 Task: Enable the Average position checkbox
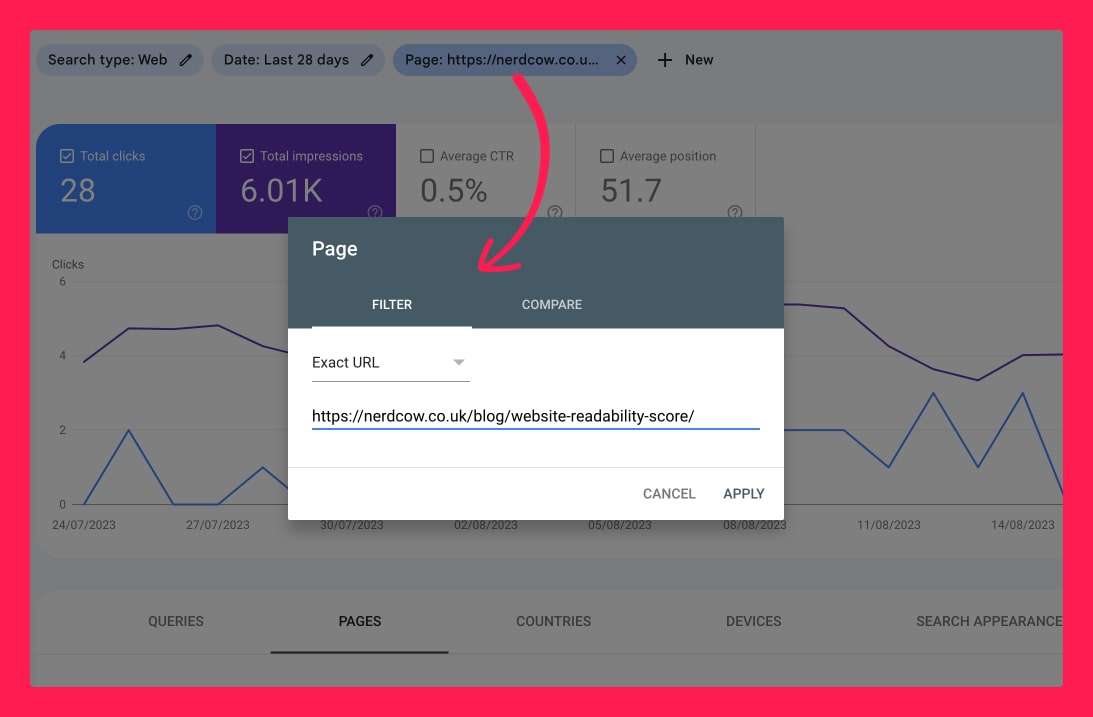coord(606,156)
